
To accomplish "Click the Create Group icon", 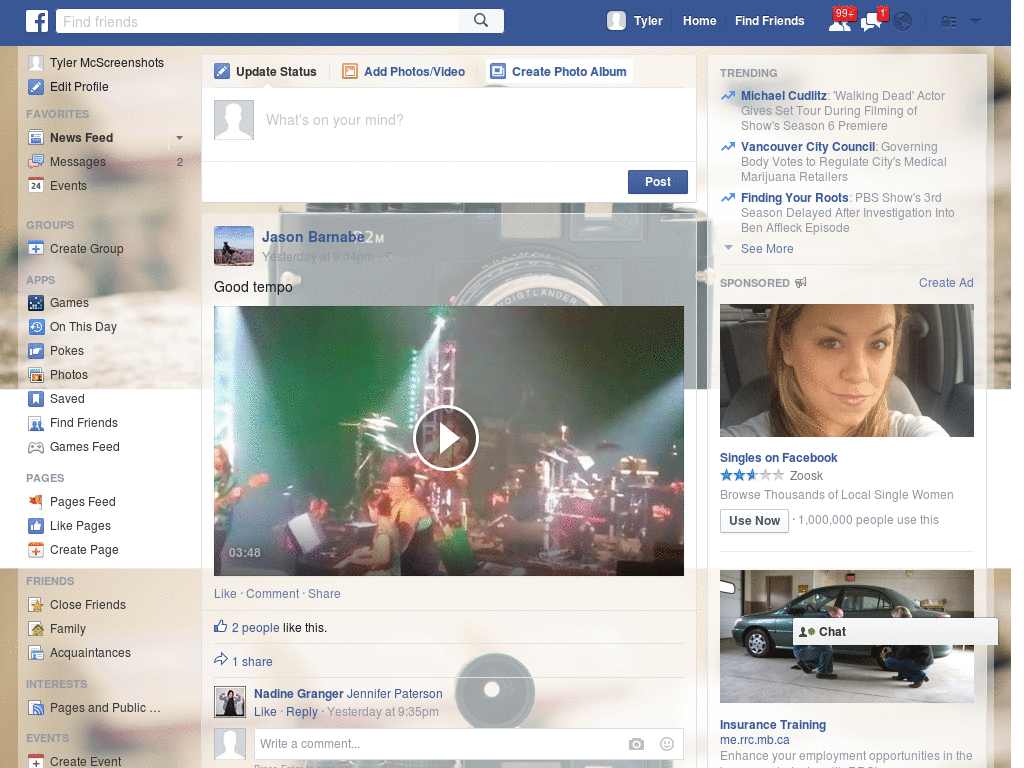I will coord(36,249).
